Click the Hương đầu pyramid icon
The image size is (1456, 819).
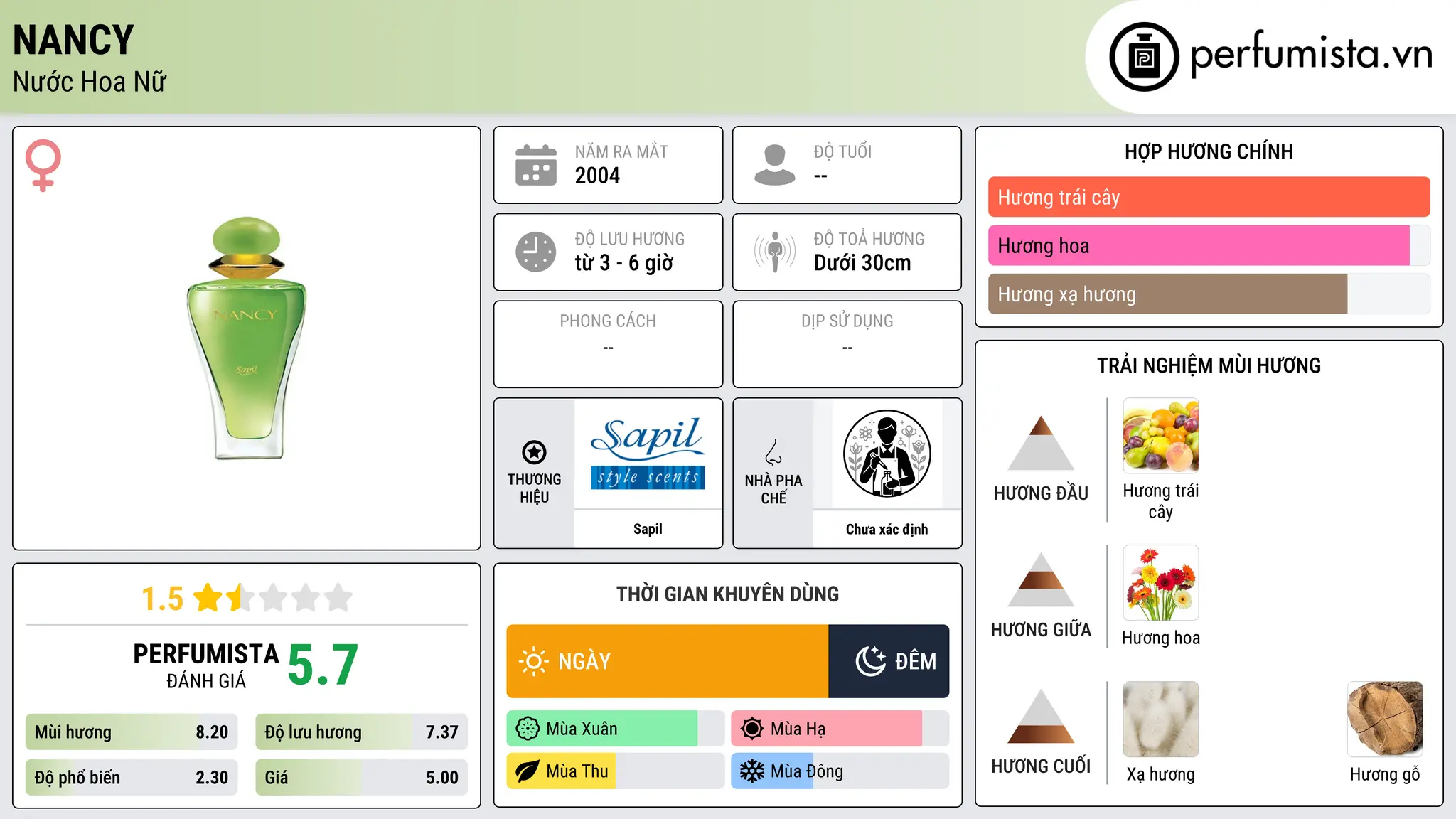[x=1041, y=443]
